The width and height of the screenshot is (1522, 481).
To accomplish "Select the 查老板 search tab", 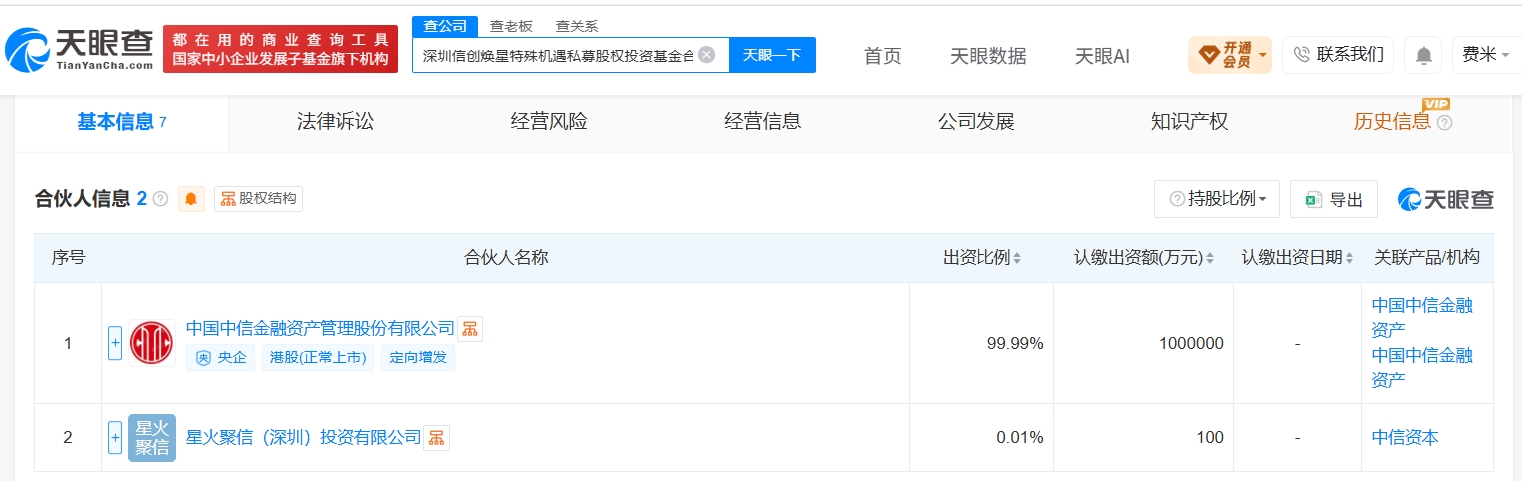I will [511, 26].
